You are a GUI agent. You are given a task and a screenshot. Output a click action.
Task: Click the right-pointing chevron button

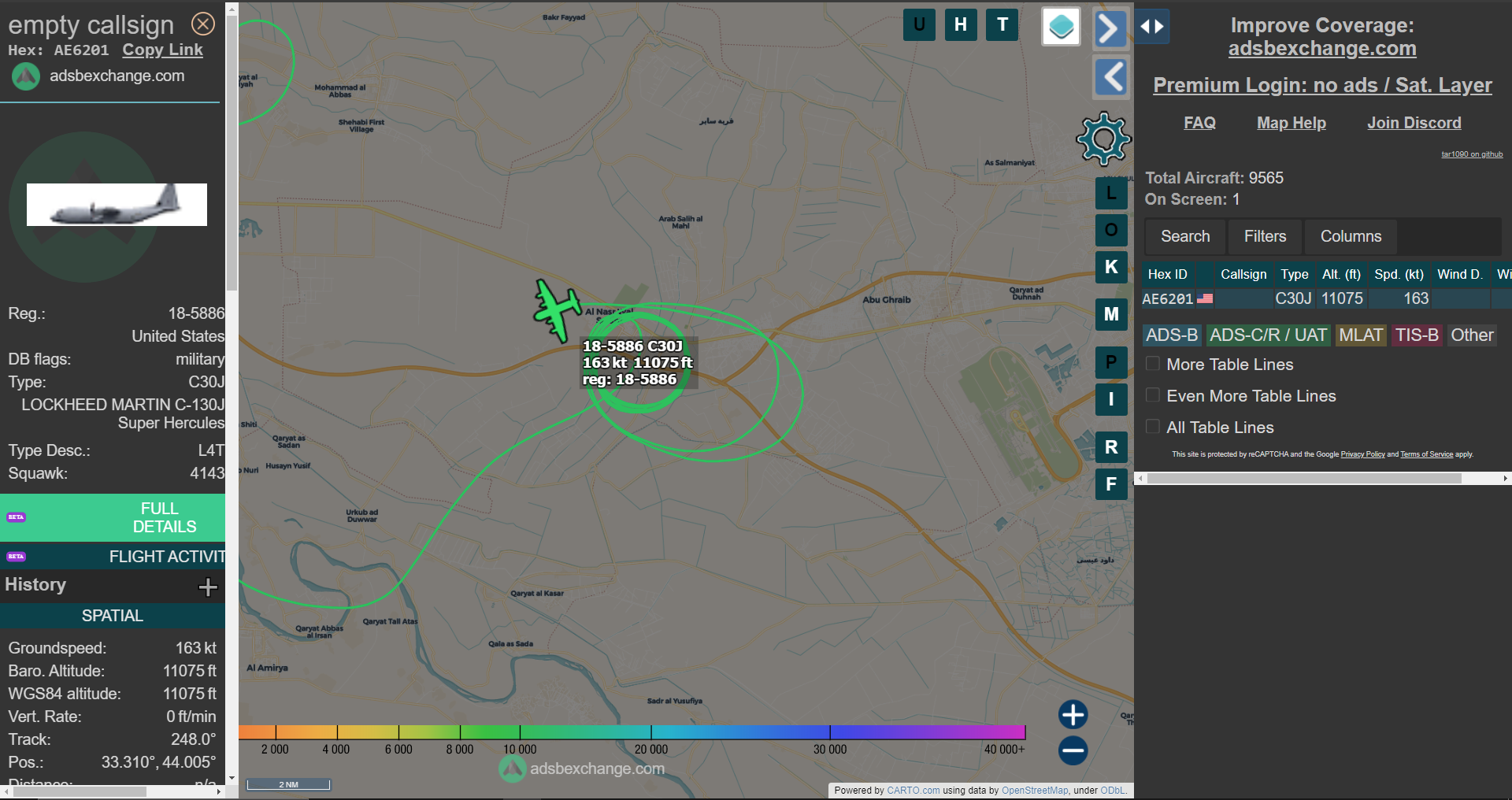click(1110, 29)
